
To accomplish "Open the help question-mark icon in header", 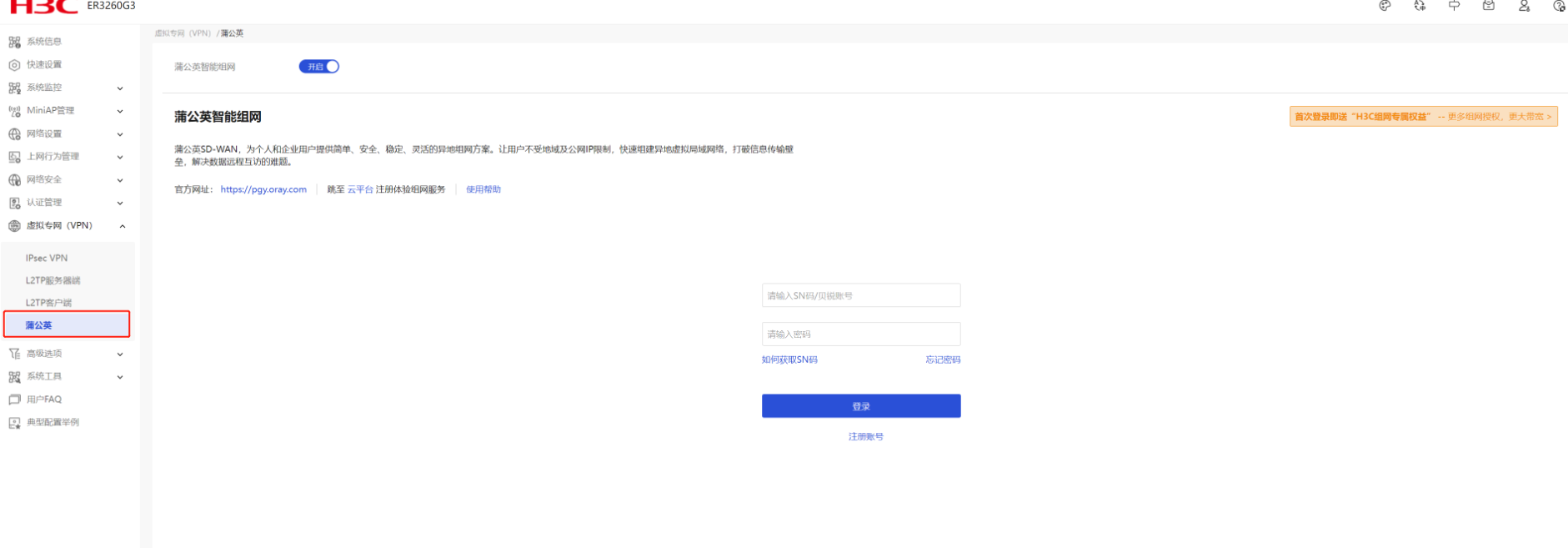I will 1559,5.
